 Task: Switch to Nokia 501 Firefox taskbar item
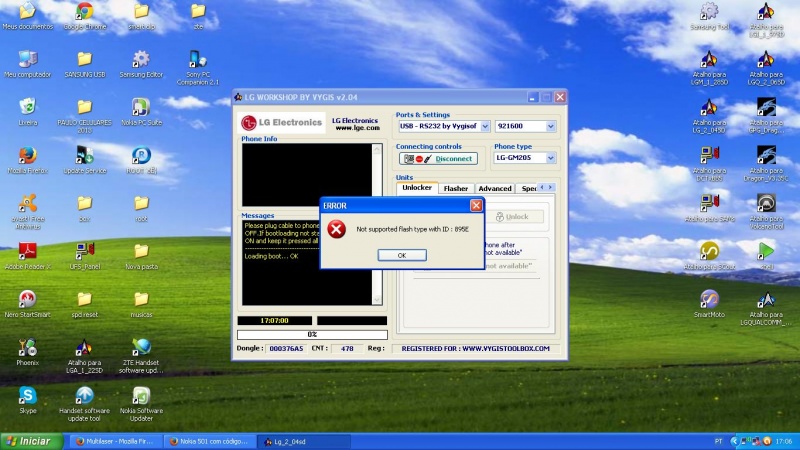209,442
